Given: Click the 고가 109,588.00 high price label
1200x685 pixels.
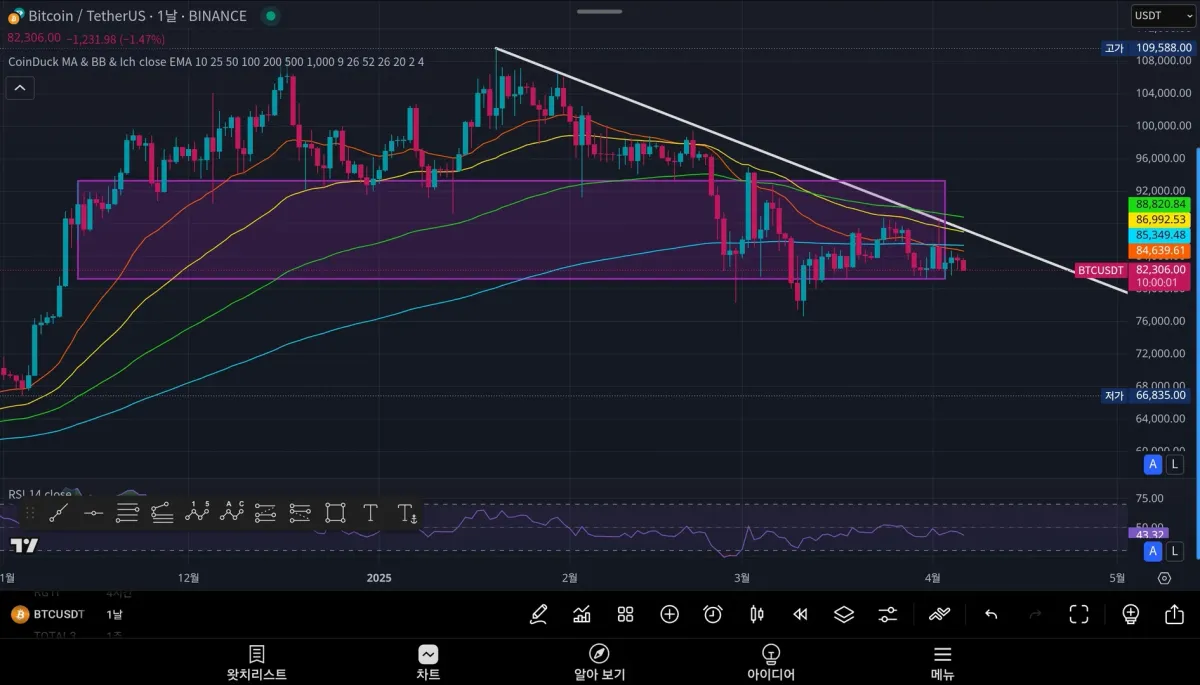Looking at the screenshot, I should click(1146, 47).
